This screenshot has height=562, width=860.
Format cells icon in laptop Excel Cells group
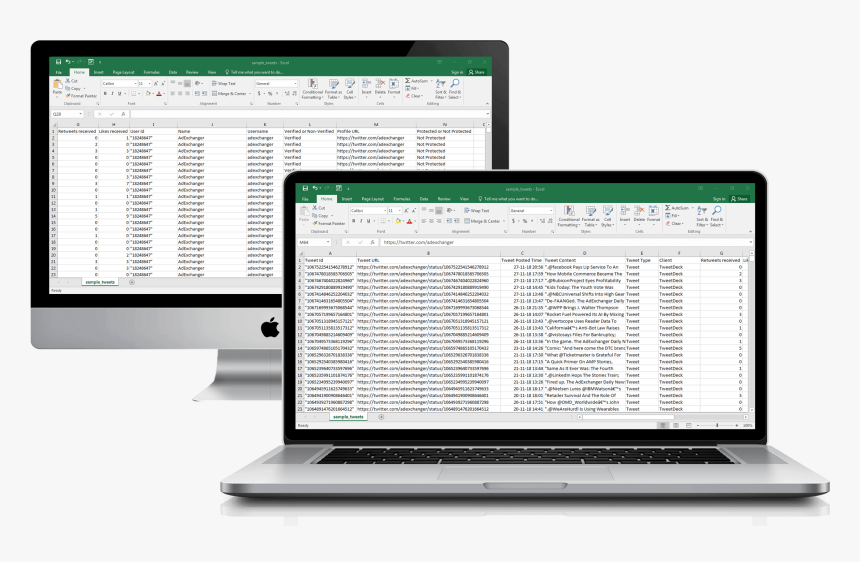pyautogui.click(x=653, y=214)
